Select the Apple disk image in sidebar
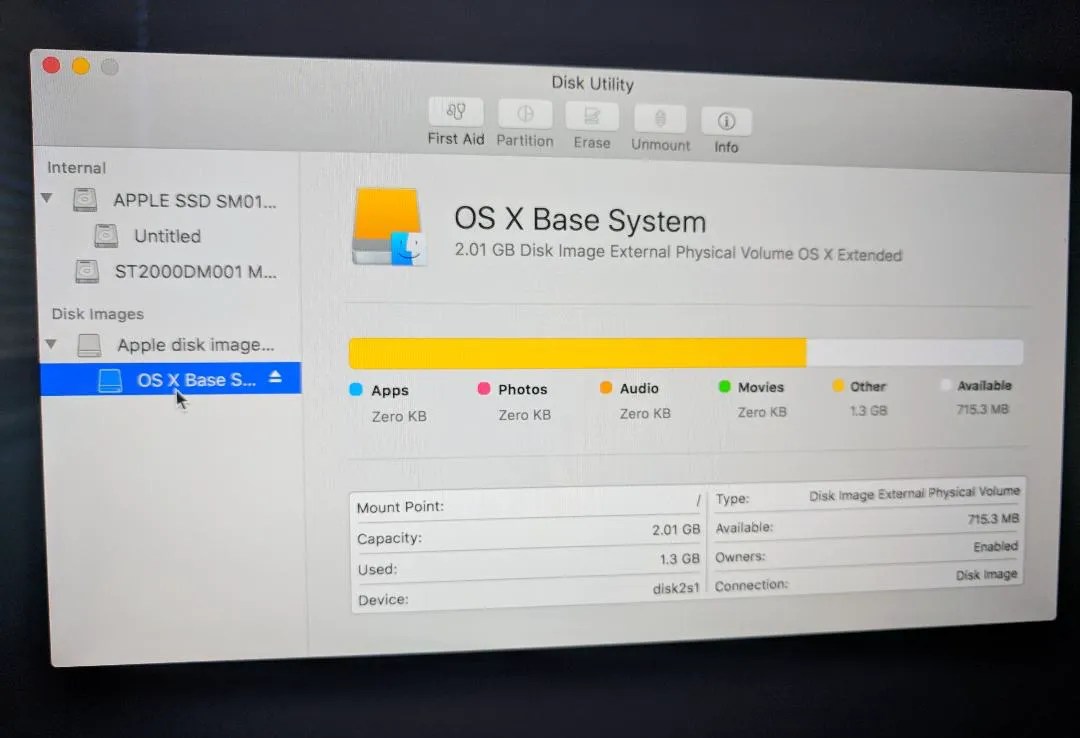Image resolution: width=1080 pixels, height=738 pixels. click(196, 344)
